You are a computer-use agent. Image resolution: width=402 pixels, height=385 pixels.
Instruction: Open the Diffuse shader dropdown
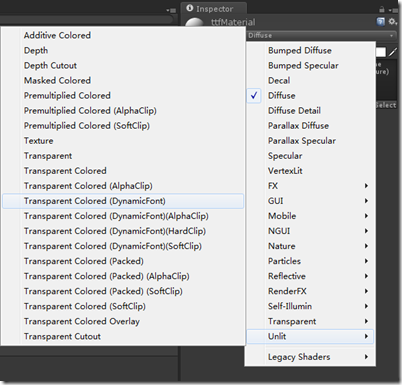coord(322,35)
